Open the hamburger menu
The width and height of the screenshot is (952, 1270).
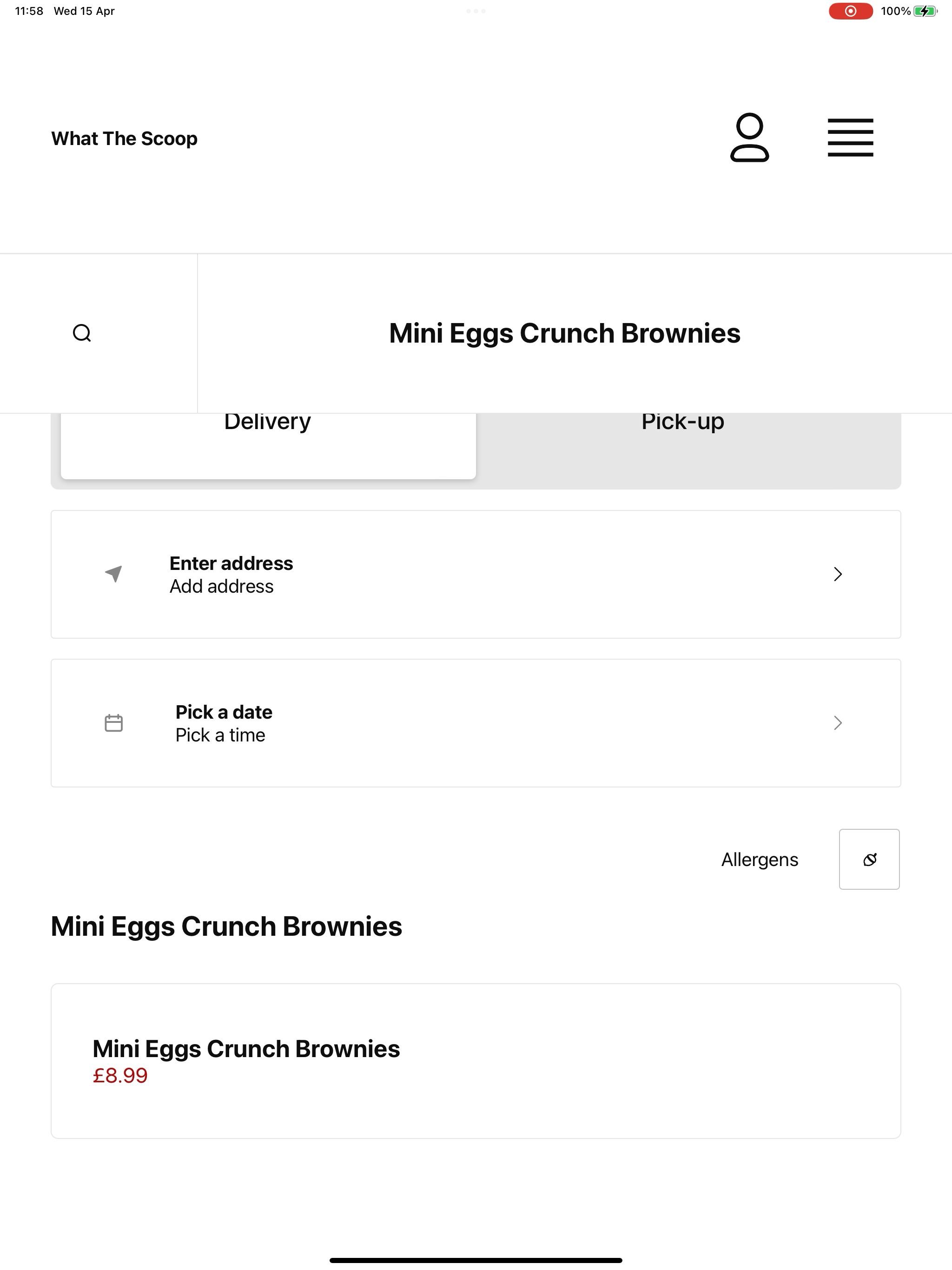click(850, 138)
